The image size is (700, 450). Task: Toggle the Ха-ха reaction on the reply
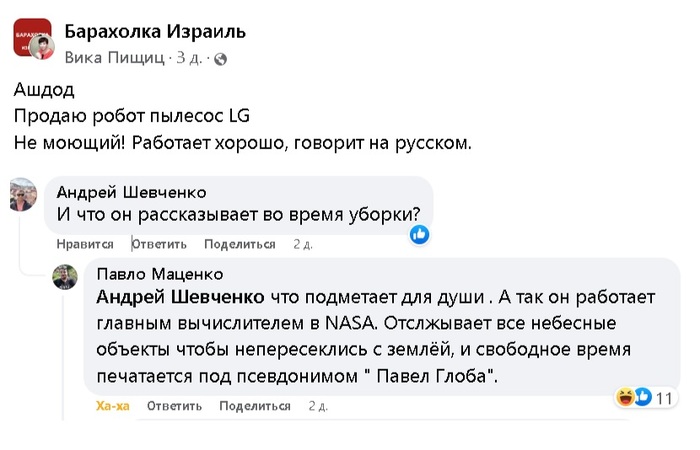pyautogui.click(x=113, y=406)
